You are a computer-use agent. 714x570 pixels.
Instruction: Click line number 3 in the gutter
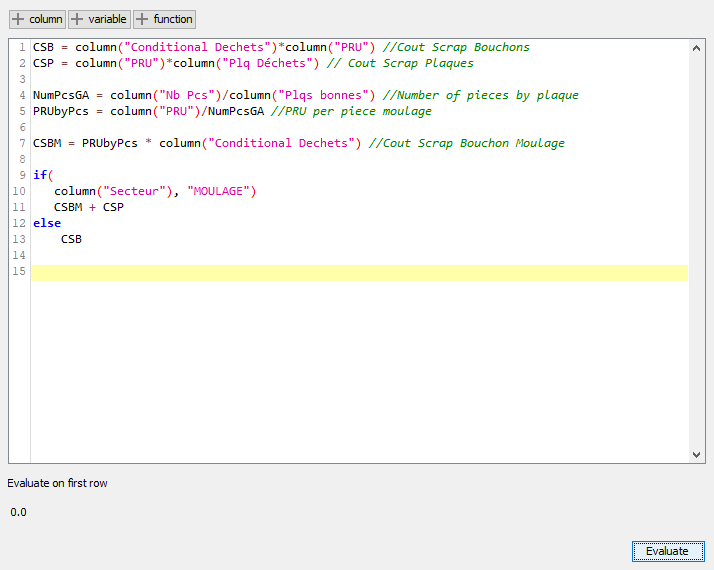(x=22, y=79)
